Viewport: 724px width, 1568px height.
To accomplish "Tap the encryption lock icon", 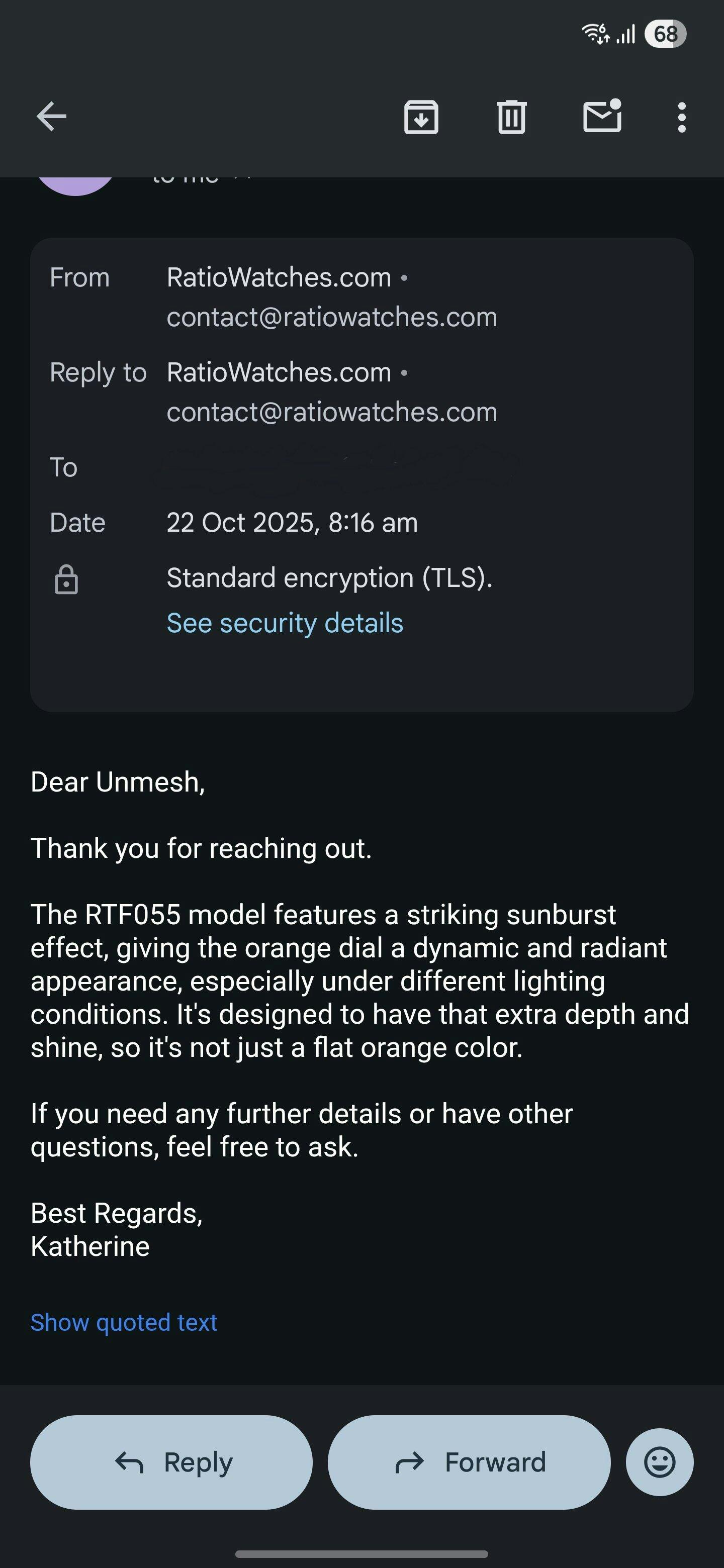I will pos(66,579).
